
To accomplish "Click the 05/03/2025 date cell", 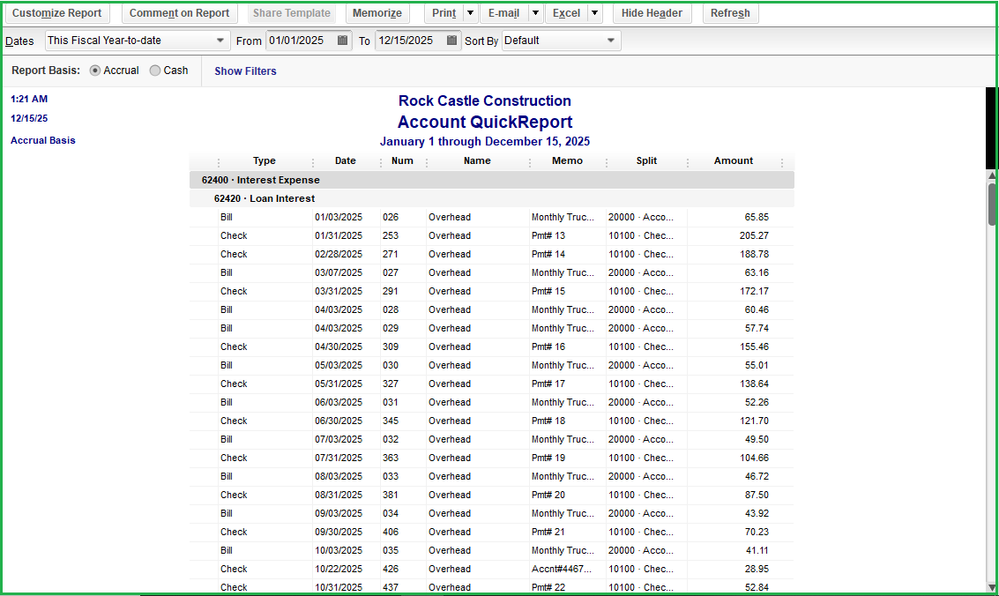I will click(x=338, y=365).
